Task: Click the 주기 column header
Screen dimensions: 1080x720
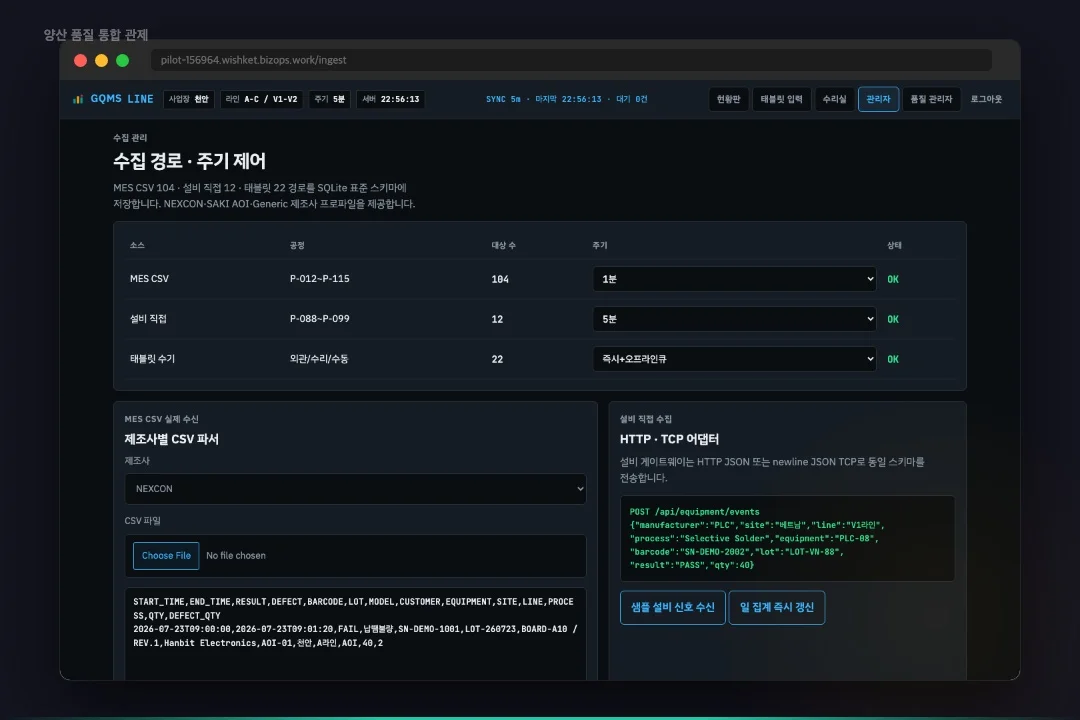Action: pos(599,245)
